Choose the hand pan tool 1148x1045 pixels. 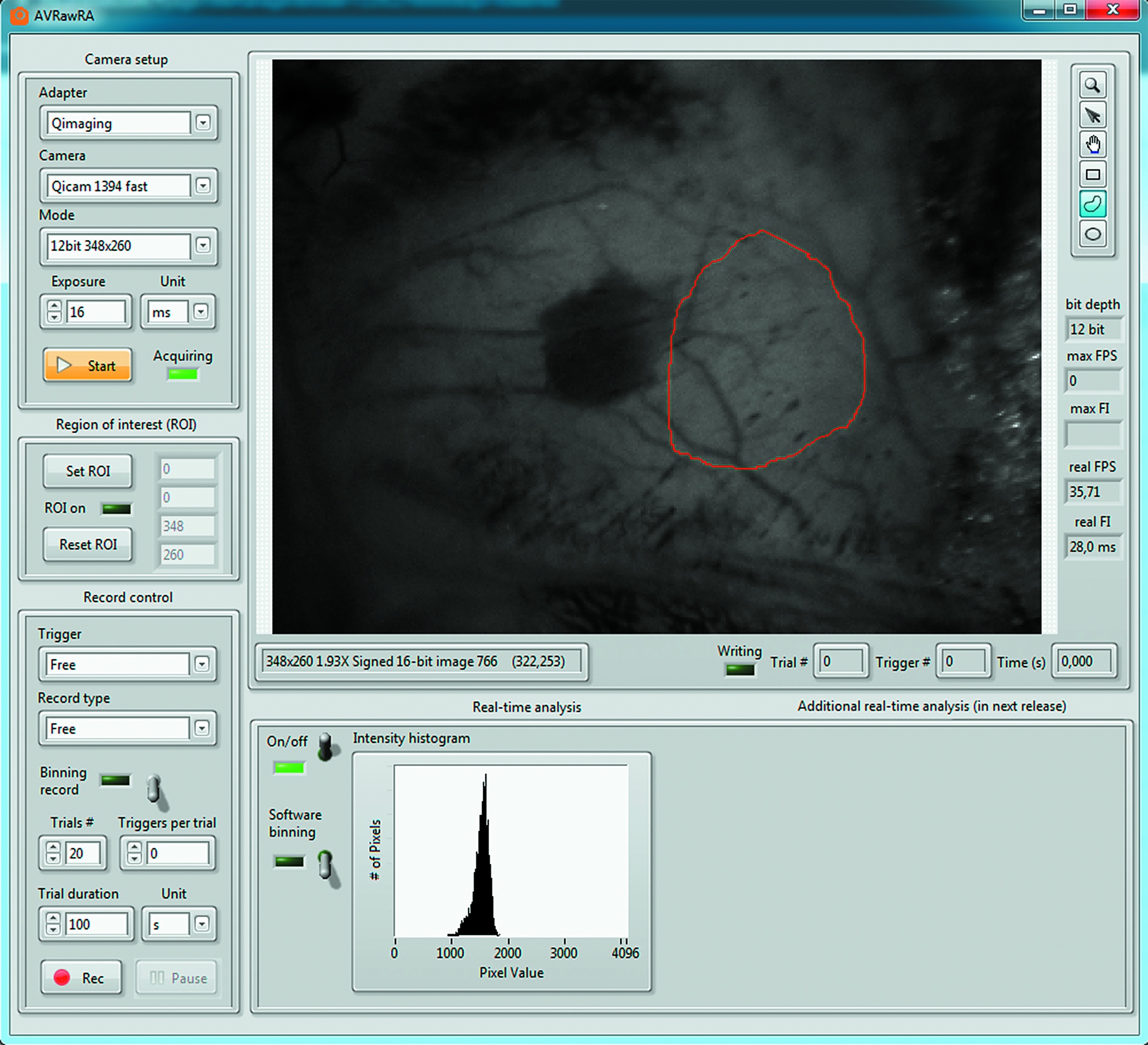coord(1092,144)
